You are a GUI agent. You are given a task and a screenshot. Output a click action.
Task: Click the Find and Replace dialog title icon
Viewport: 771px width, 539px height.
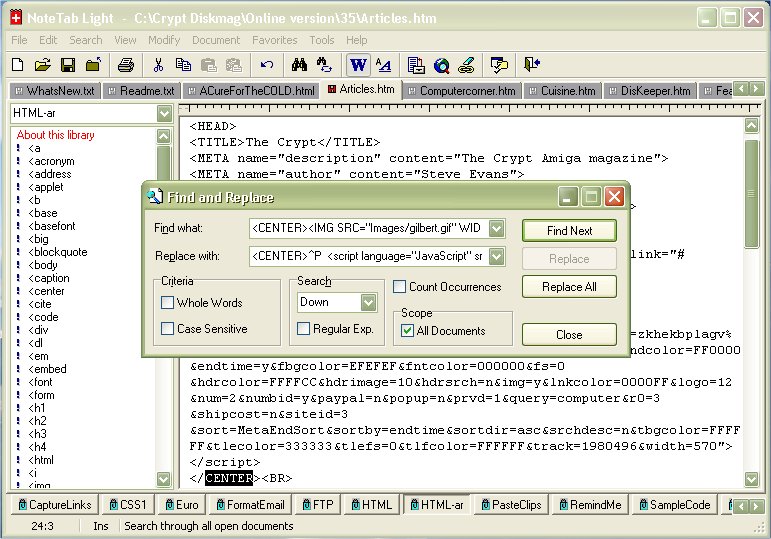(x=154, y=197)
